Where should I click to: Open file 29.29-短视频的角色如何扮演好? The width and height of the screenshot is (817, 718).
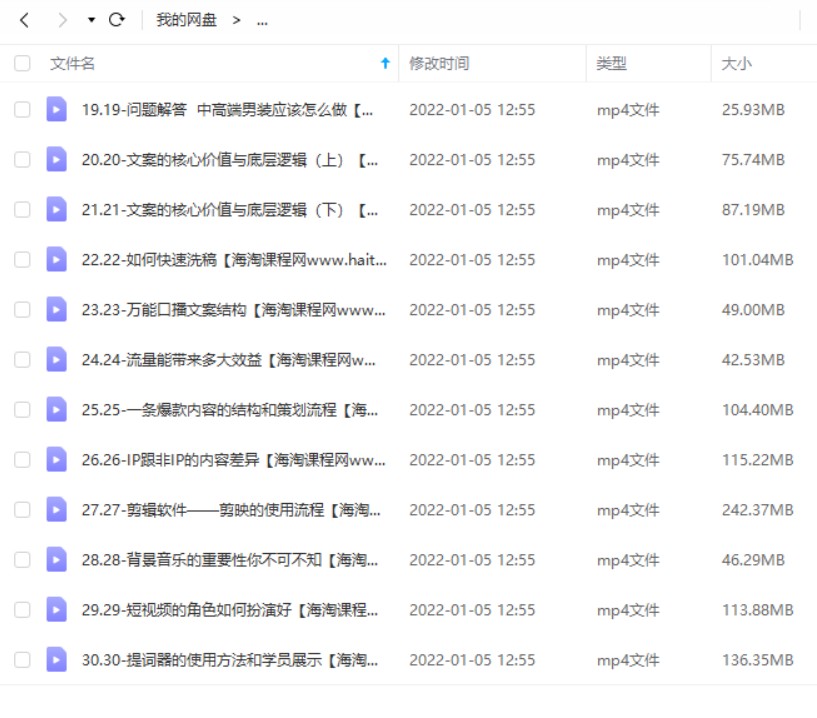click(230, 610)
